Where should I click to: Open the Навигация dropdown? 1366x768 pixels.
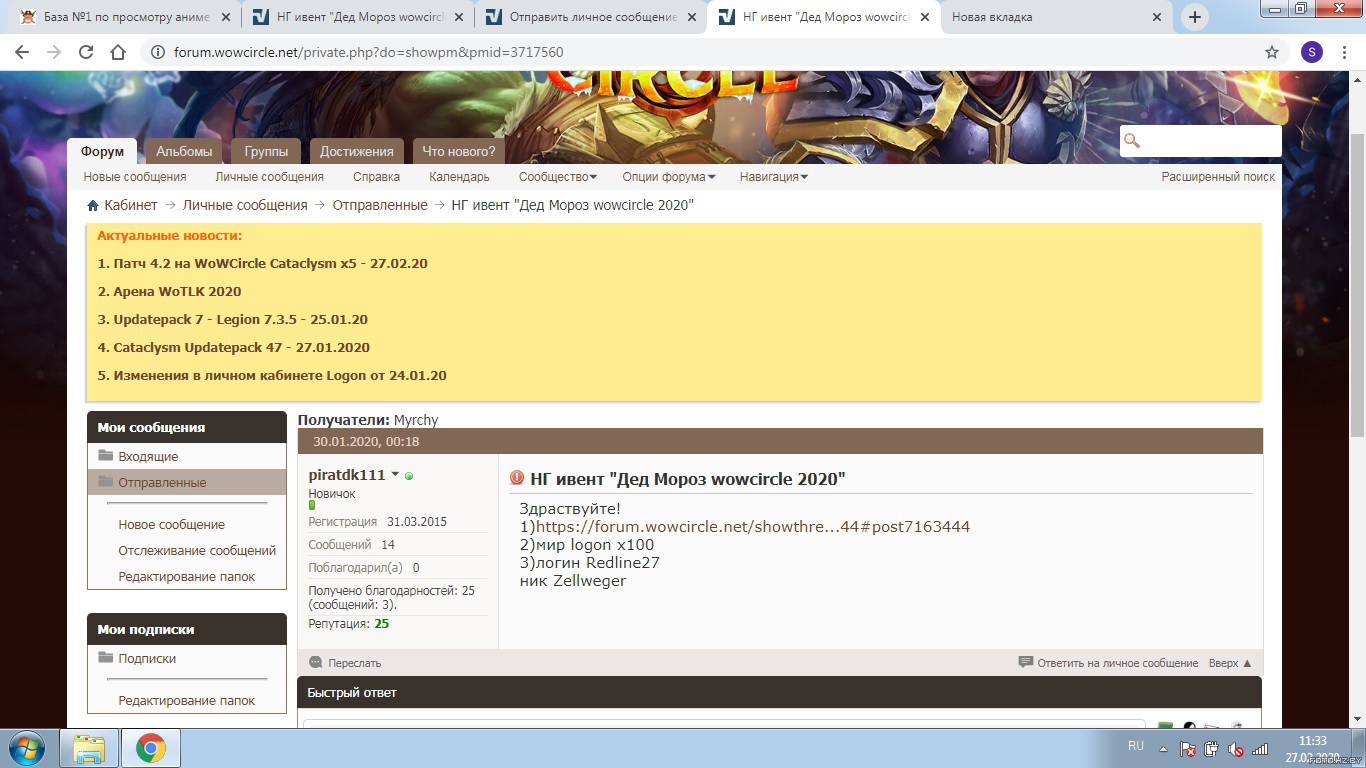tap(773, 177)
